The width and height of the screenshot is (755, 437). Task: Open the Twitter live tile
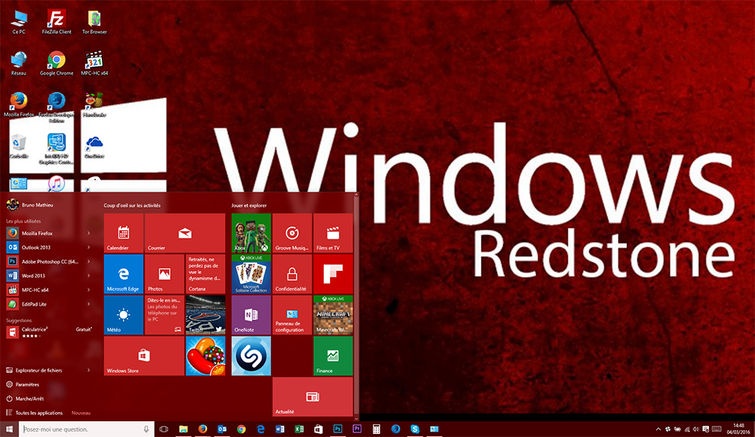tap(206, 315)
